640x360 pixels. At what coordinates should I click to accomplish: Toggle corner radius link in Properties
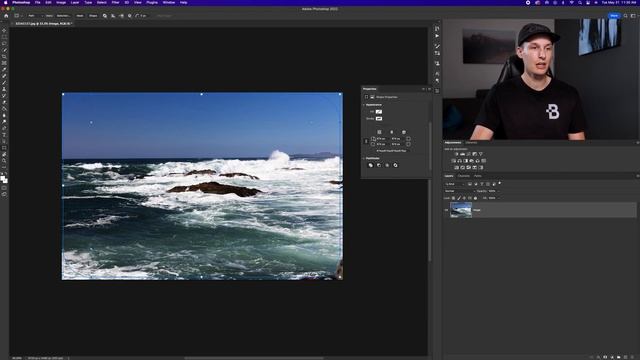366,141
